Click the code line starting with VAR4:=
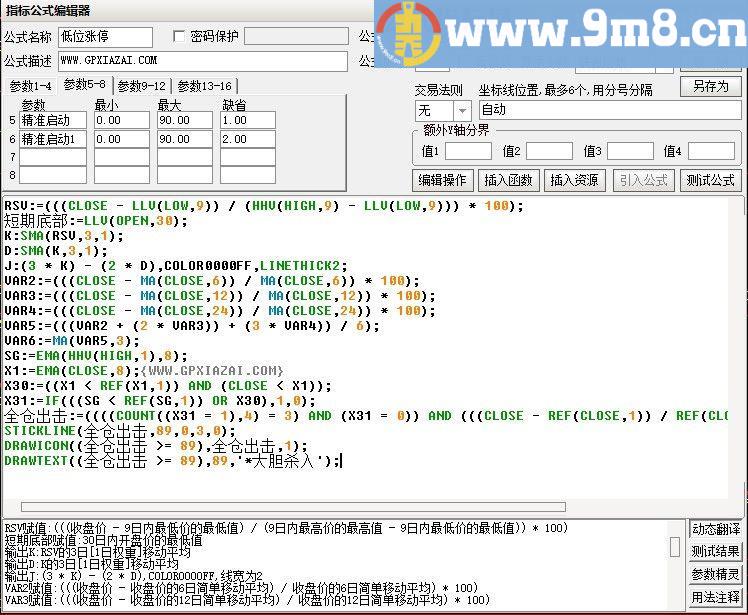This screenshot has height=615, width=748. coord(220,311)
